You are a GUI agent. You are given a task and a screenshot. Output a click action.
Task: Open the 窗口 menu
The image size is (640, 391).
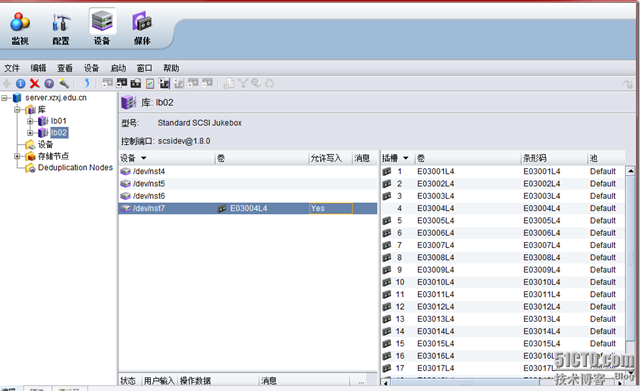144,68
